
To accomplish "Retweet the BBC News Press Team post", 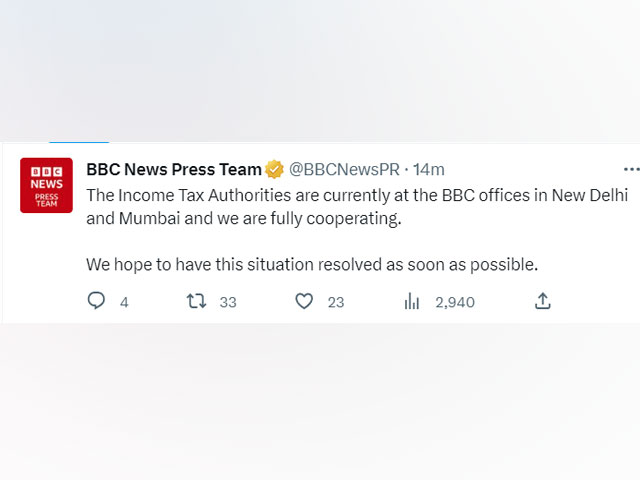I will pos(197,301).
